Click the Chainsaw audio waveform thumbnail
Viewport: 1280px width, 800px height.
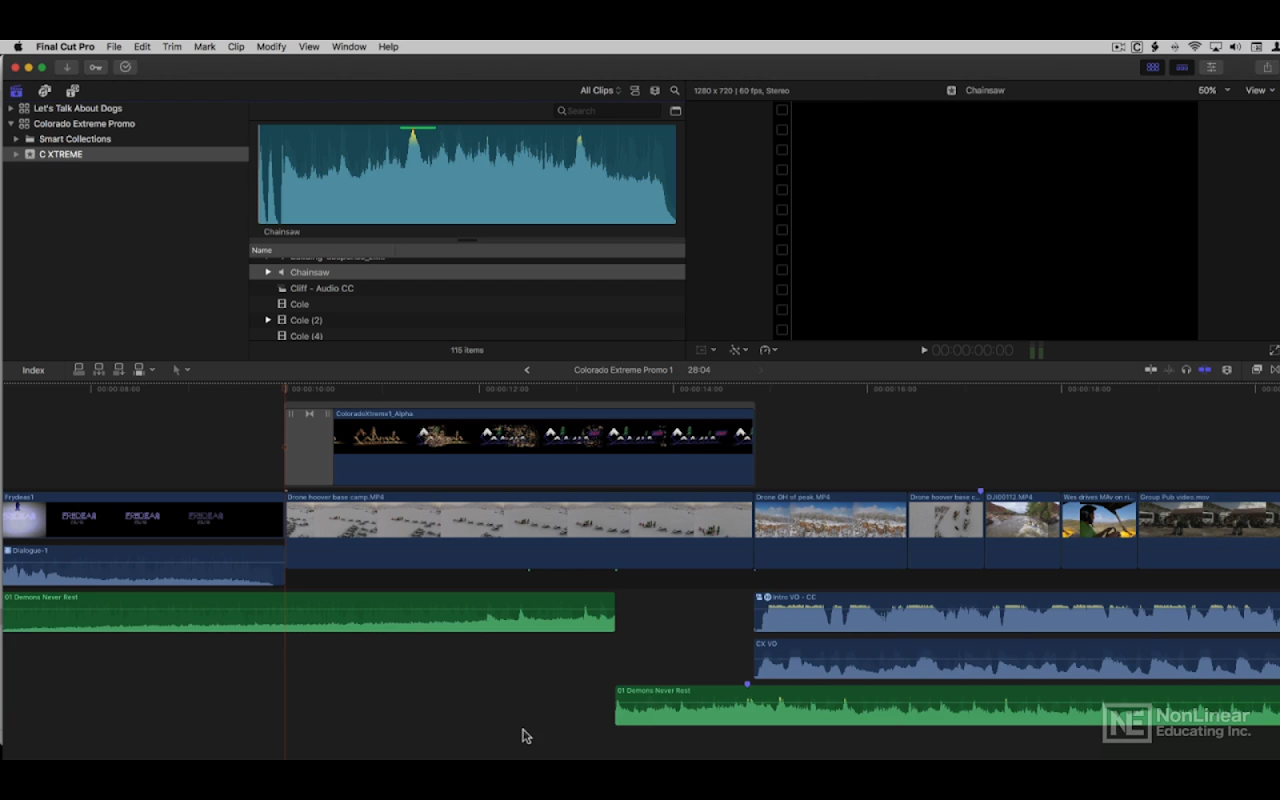click(467, 174)
